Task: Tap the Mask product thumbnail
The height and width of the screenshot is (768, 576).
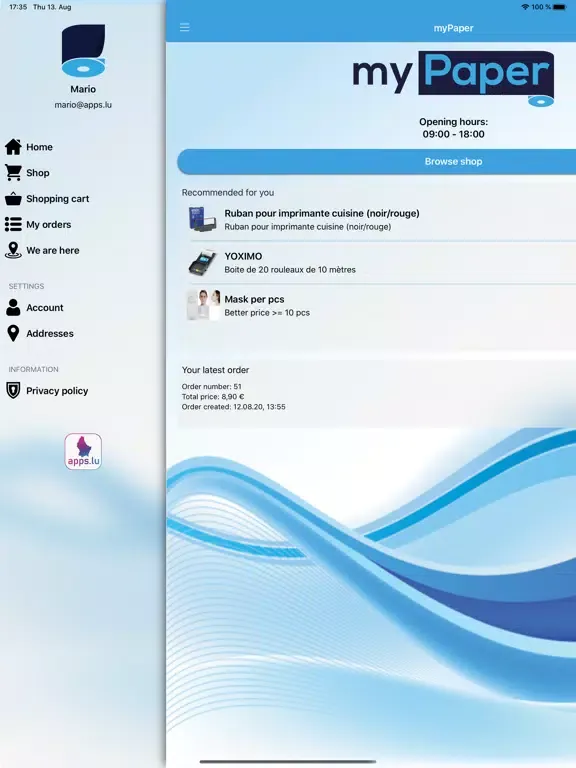Action: pyautogui.click(x=203, y=305)
